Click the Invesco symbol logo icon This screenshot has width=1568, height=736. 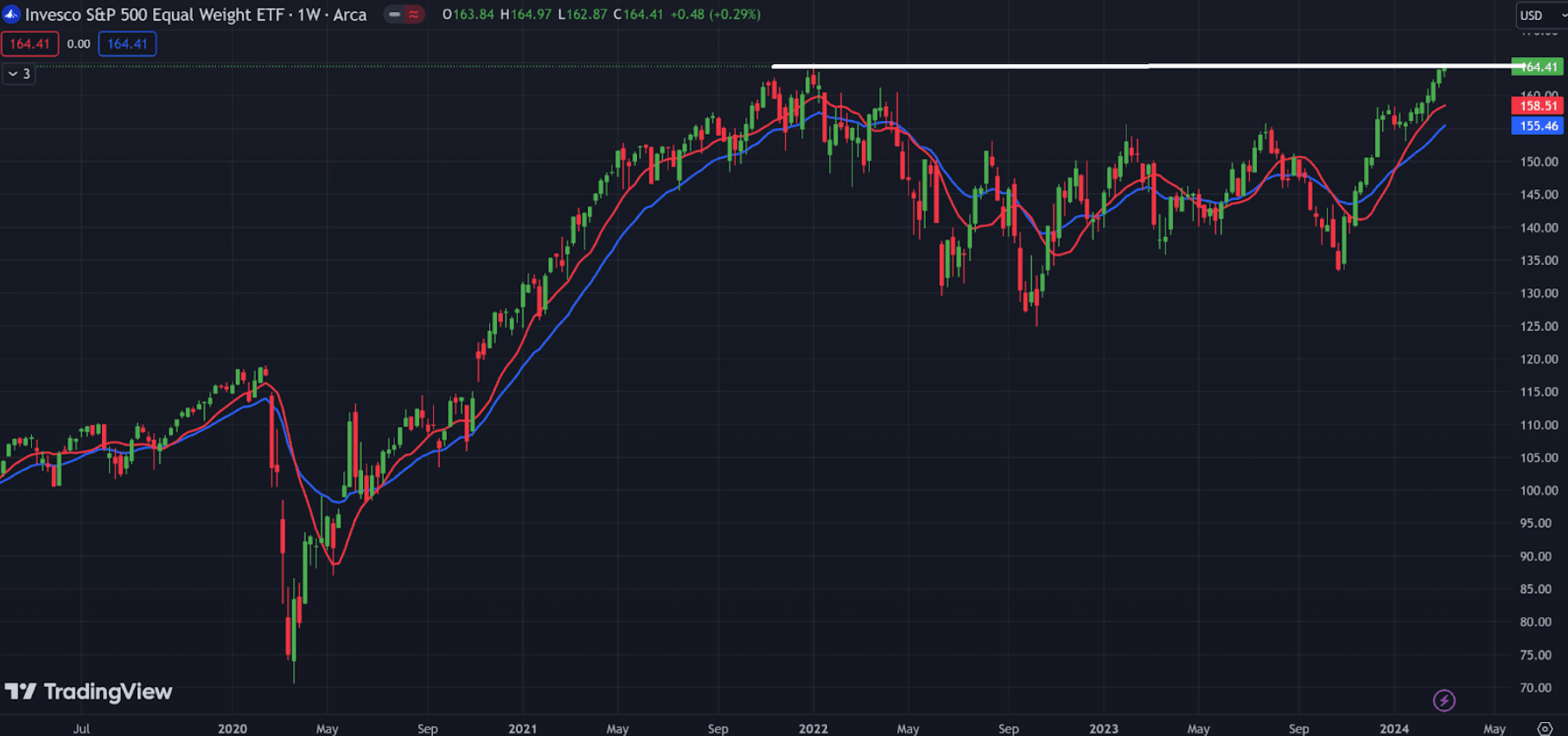(x=11, y=15)
